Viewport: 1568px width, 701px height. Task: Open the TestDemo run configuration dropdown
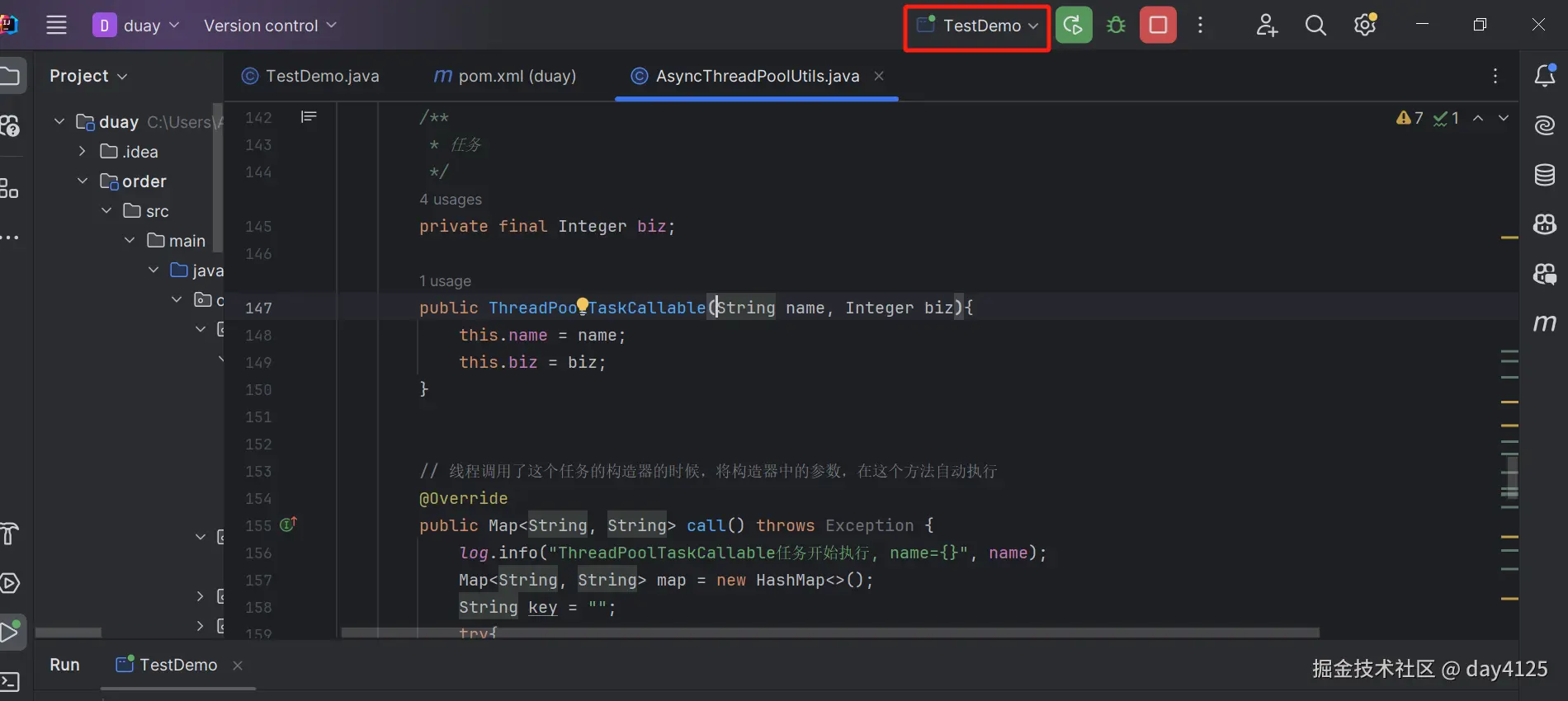[977, 26]
